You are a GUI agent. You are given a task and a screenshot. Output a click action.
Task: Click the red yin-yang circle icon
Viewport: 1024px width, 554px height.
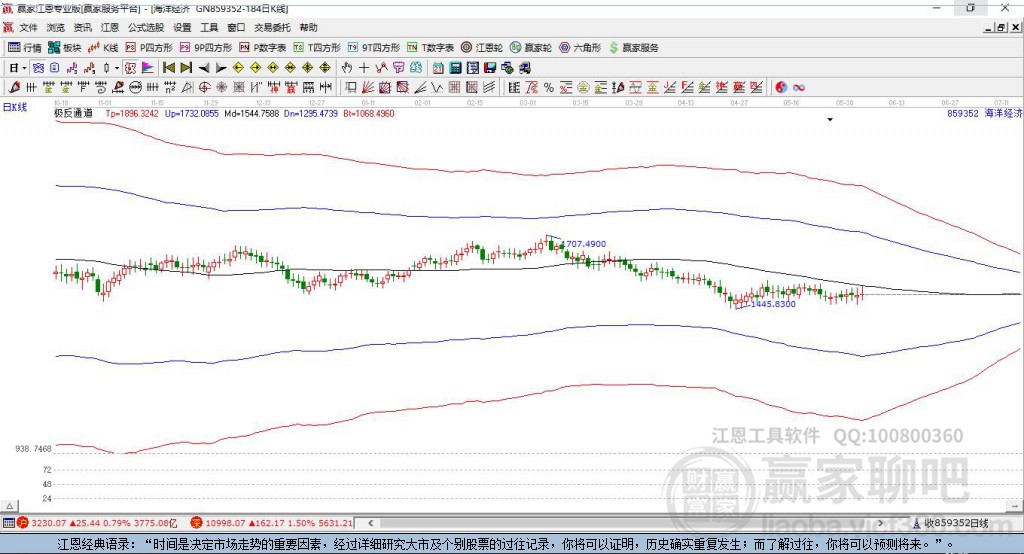[781, 88]
